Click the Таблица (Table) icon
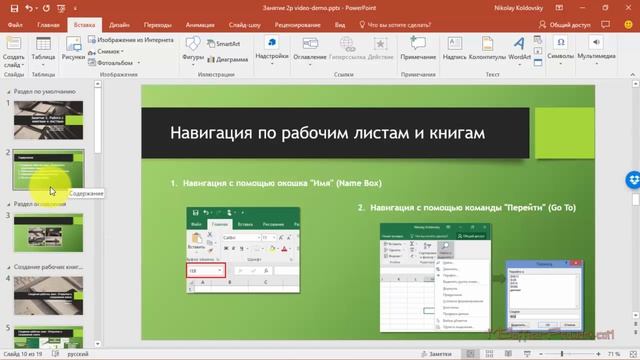This screenshot has width=640, height=360. pos(43,44)
